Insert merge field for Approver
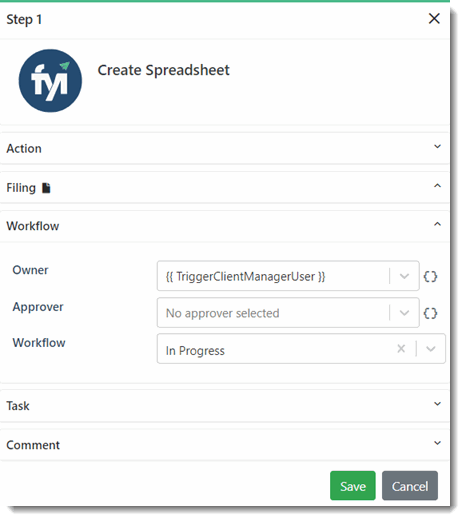The height and width of the screenshot is (521, 465). [x=430, y=313]
